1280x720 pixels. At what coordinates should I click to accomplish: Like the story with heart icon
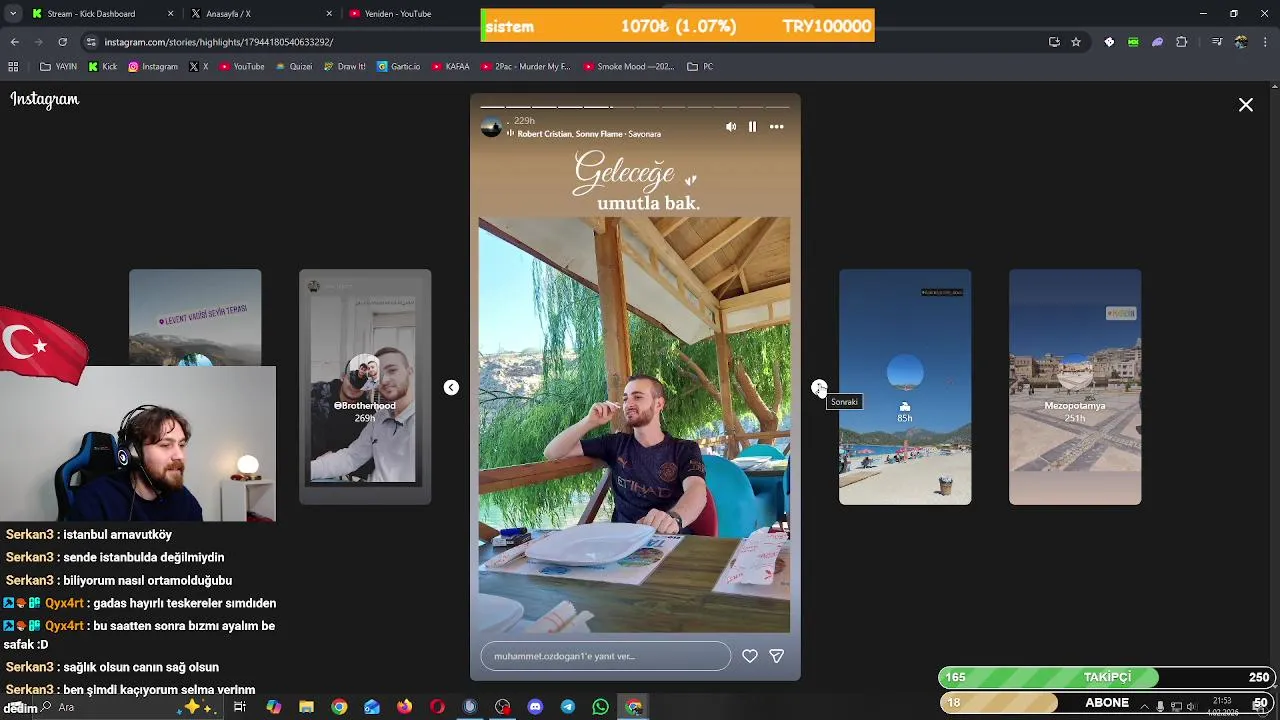pos(750,656)
